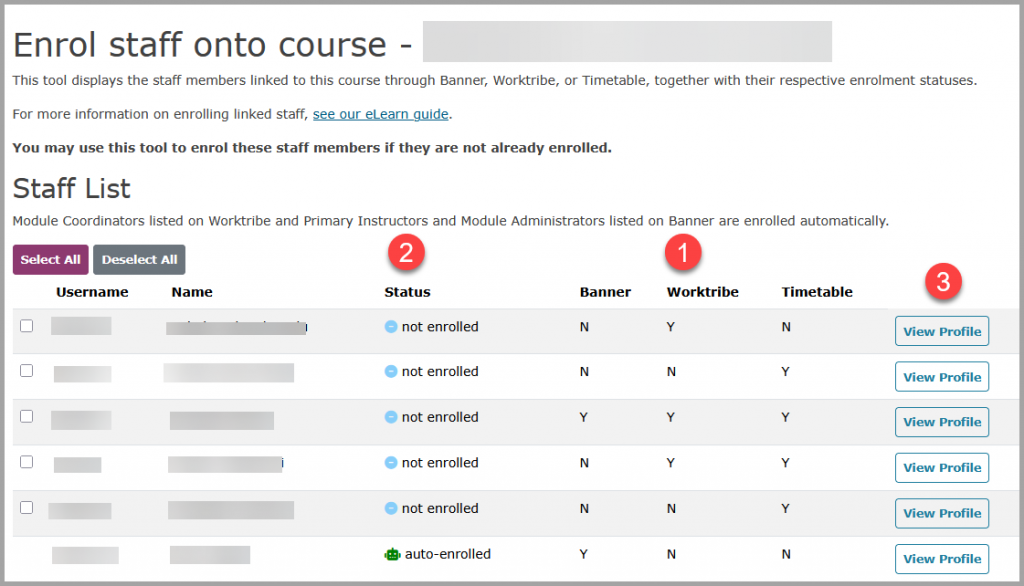This screenshot has height=586, width=1024.
Task: Click the Username column header
Action: click(x=92, y=292)
